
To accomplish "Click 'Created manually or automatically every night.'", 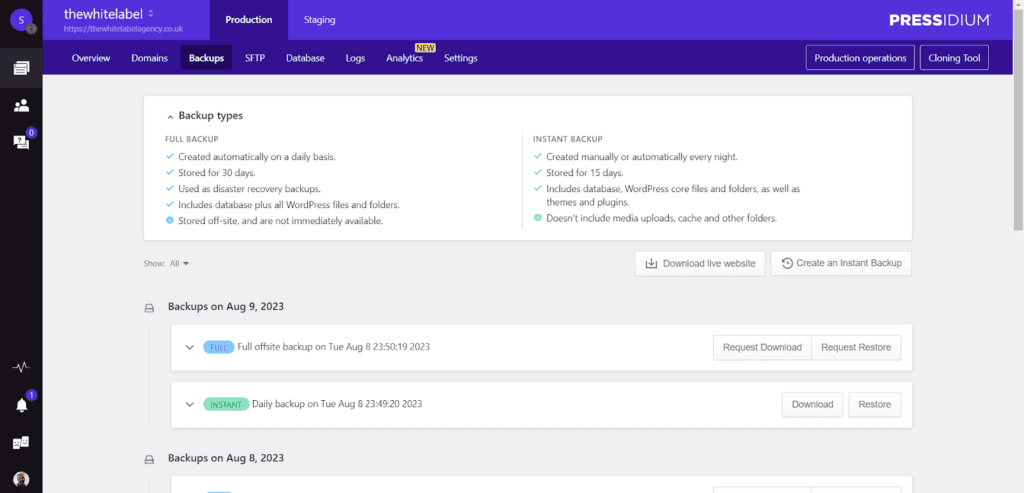I will [642, 157].
